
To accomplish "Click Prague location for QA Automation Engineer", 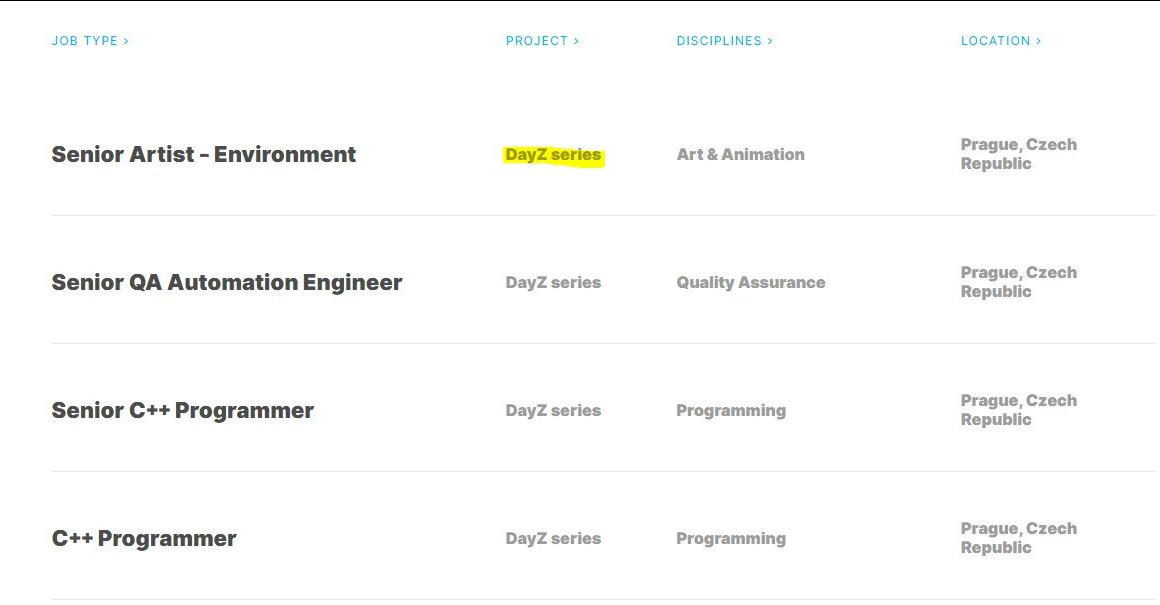I will pos(1018,282).
